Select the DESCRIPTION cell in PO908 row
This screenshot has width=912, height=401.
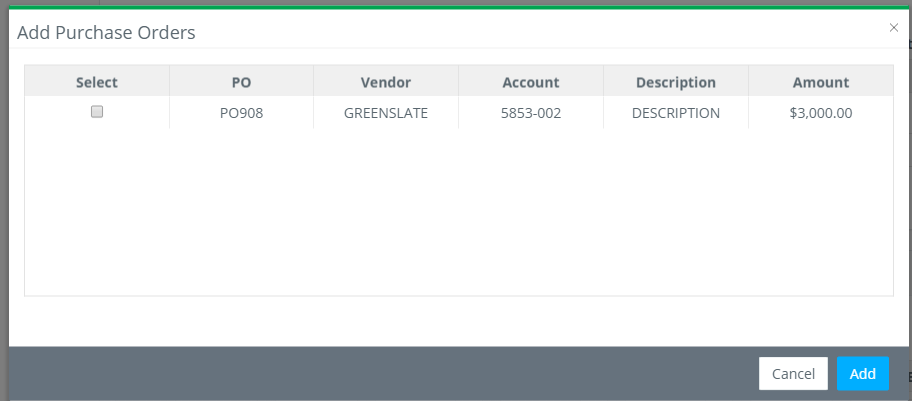point(676,113)
